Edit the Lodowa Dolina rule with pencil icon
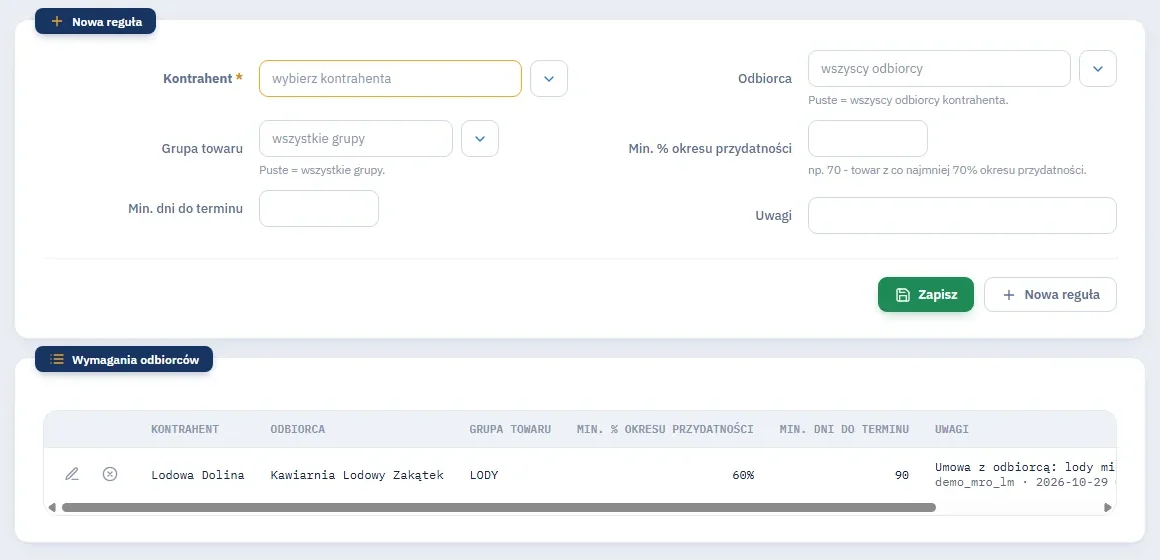The image size is (1160, 560). [72, 474]
